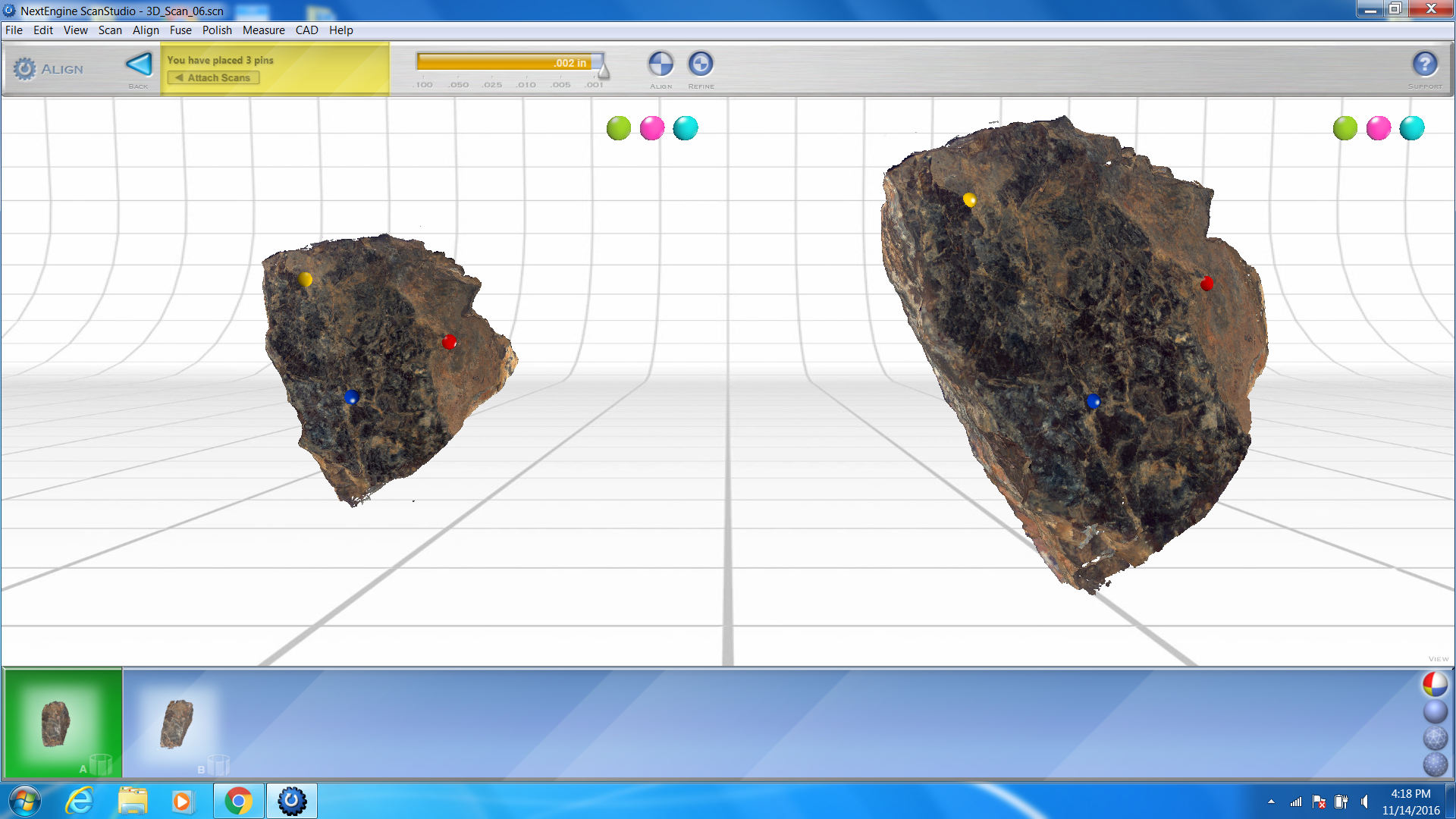Select the shaded gray view sphere

[1436, 711]
